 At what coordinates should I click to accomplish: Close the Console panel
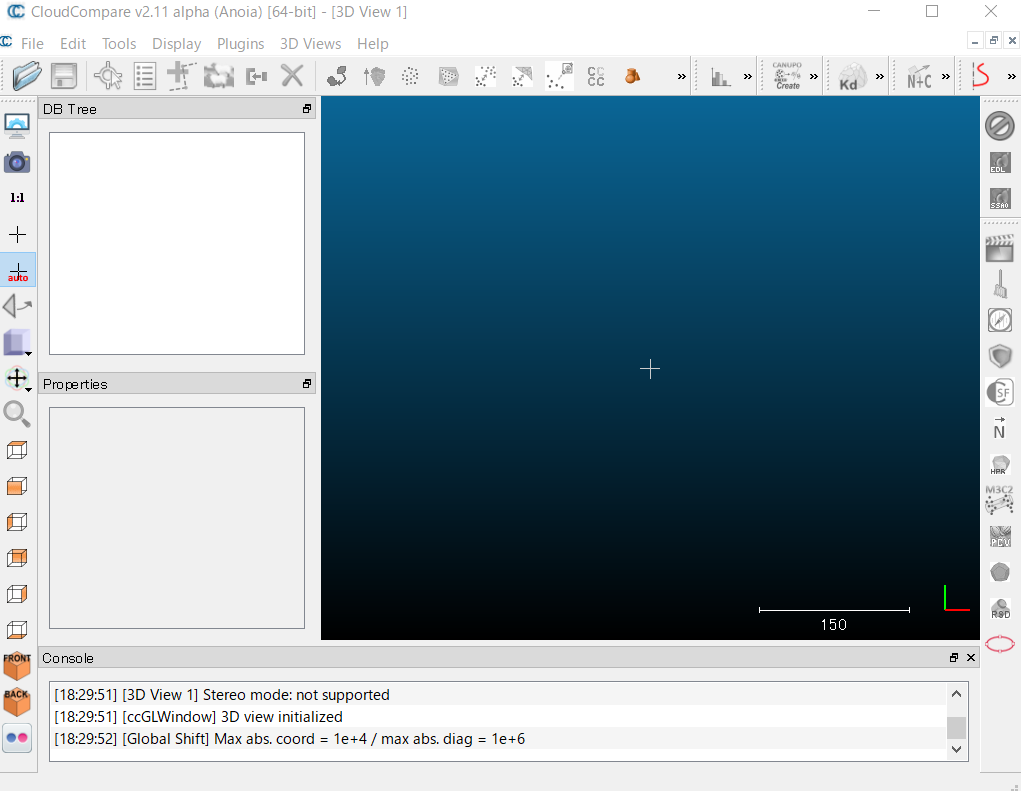pyautogui.click(x=971, y=658)
